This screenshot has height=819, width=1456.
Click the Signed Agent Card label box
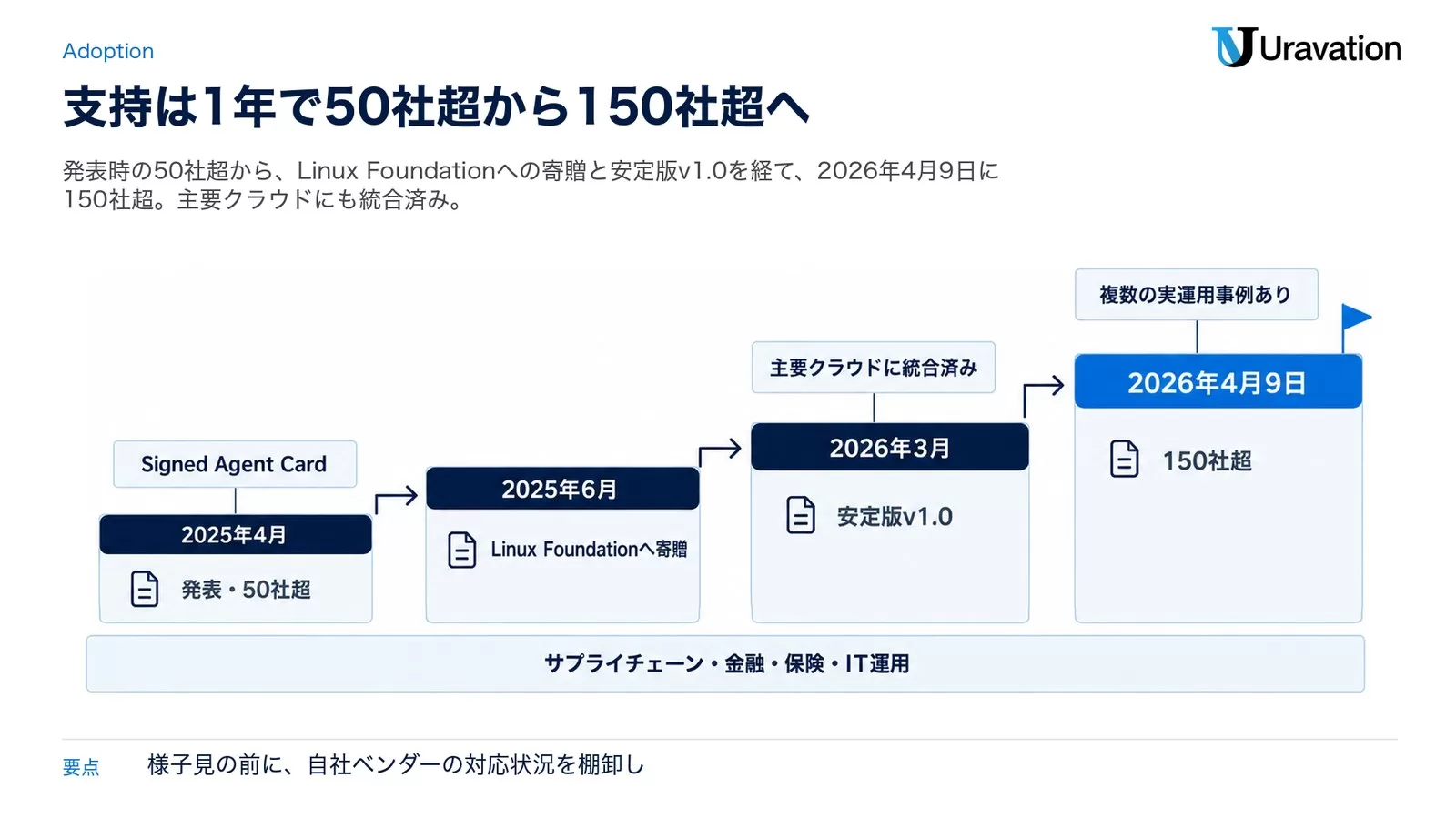coord(235,464)
